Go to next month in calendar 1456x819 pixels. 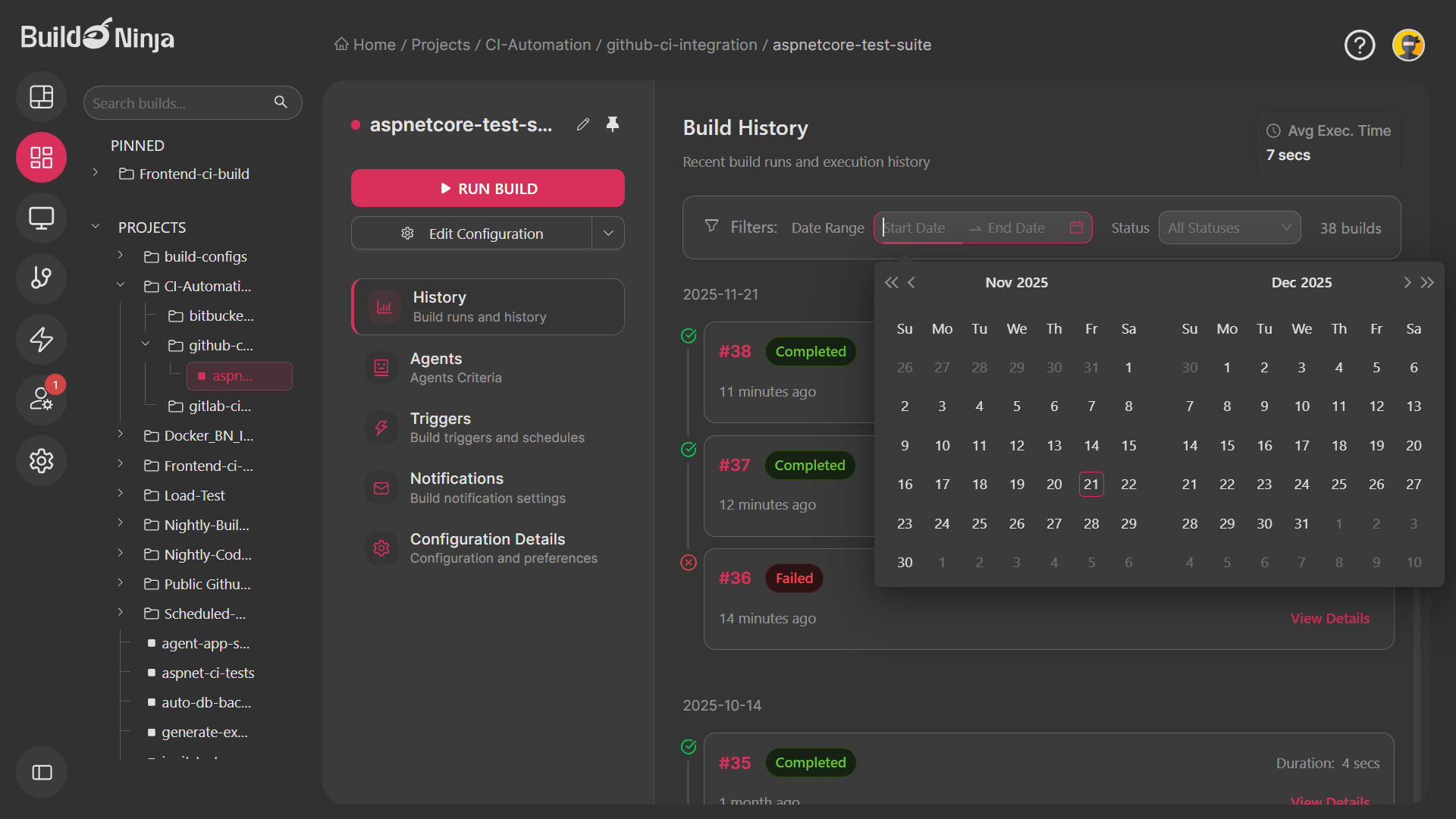pyautogui.click(x=1407, y=283)
